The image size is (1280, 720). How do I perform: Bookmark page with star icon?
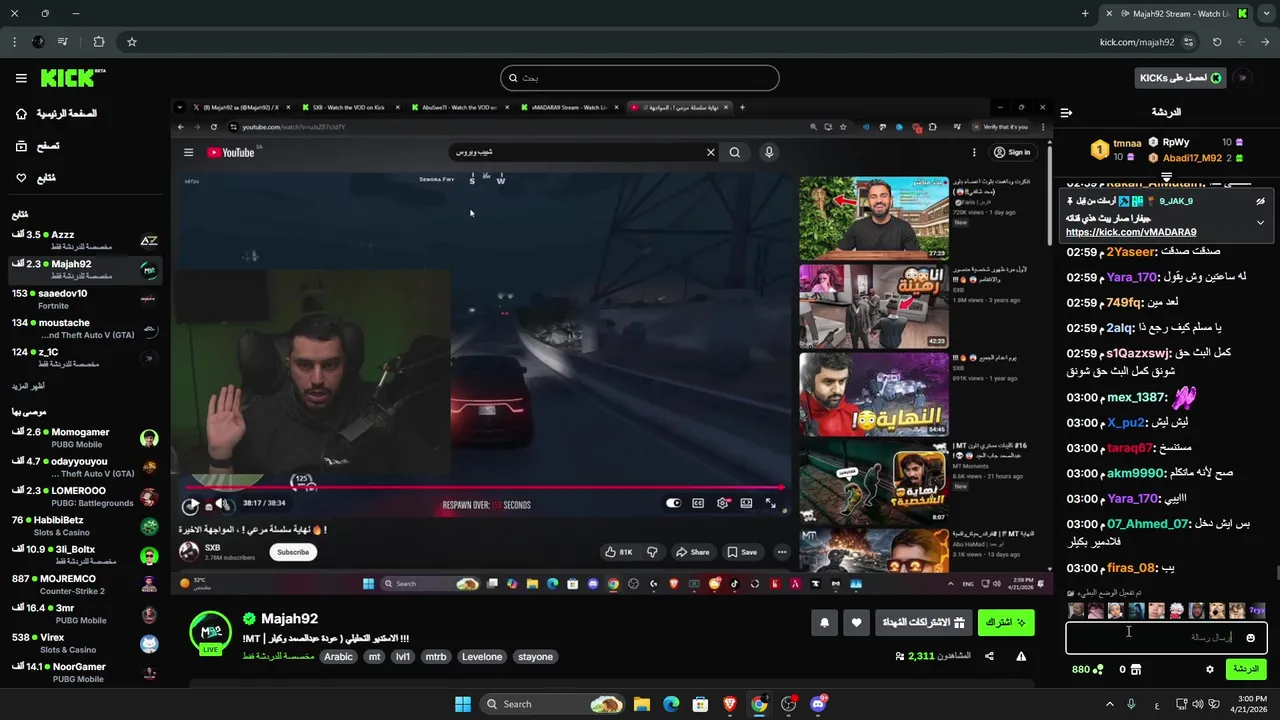tap(131, 42)
